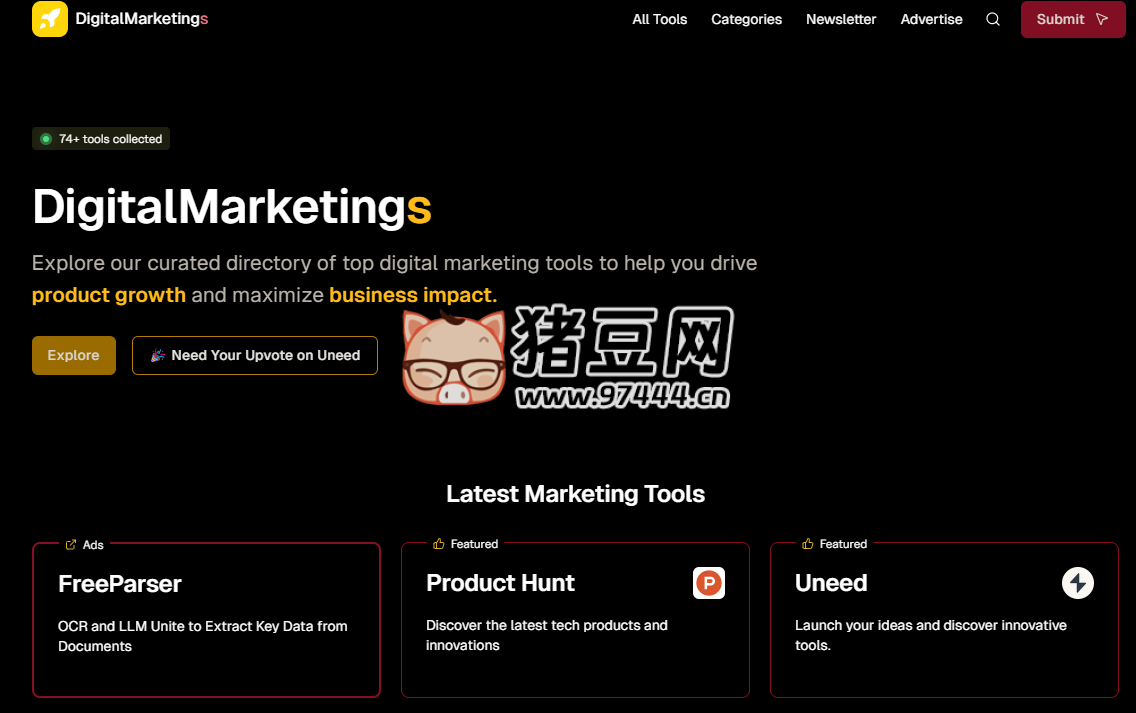
Task: Click the 'Need Your Upvote on Uneed' button
Action: (255, 355)
